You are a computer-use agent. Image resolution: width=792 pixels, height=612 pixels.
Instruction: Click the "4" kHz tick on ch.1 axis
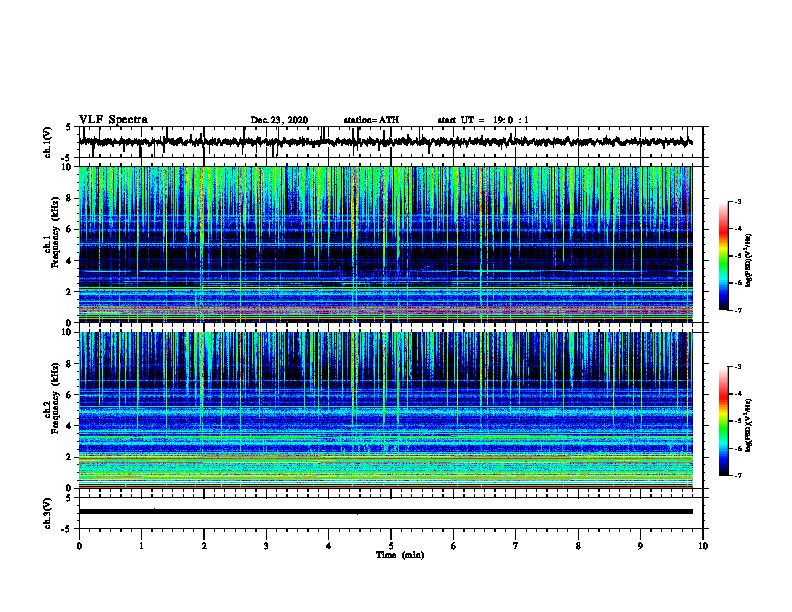pos(69,261)
